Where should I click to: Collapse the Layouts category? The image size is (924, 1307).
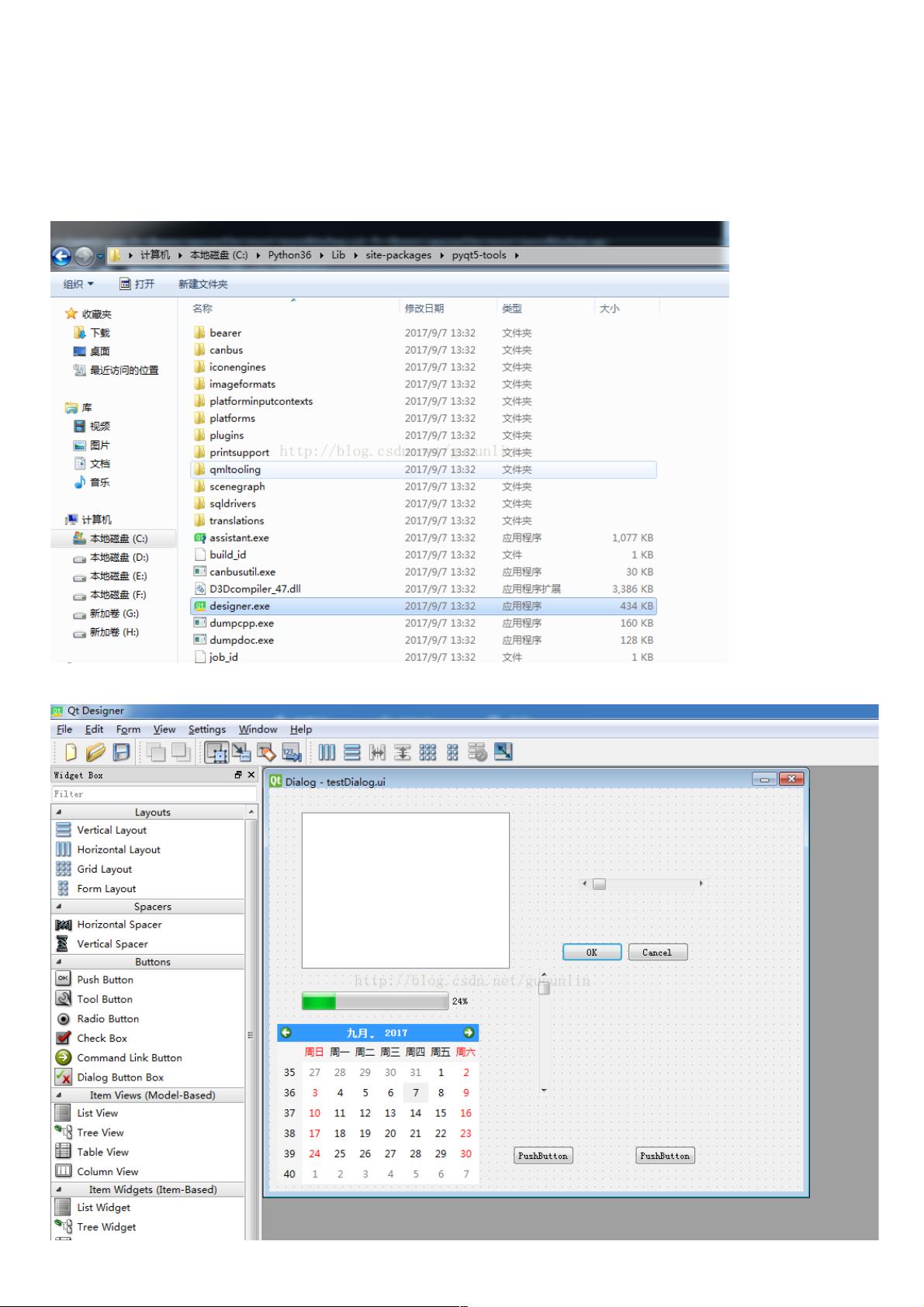click(x=59, y=811)
